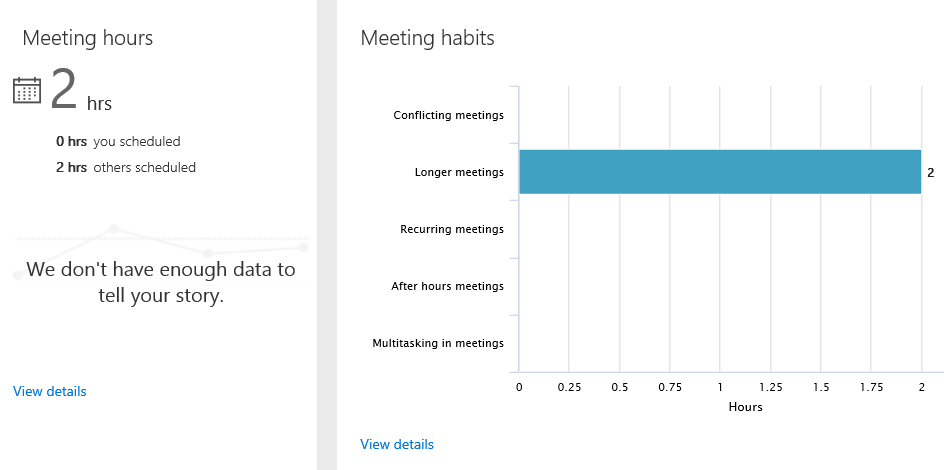Click the 1 tick on hours axis
The image size is (944, 470).
(719, 387)
